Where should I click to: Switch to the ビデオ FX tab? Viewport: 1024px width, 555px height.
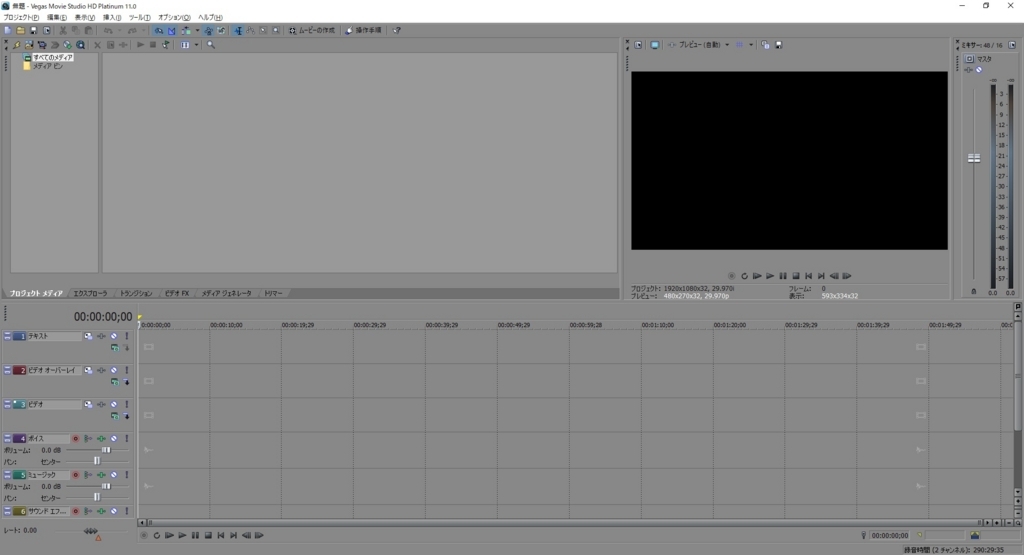(x=176, y=294)
